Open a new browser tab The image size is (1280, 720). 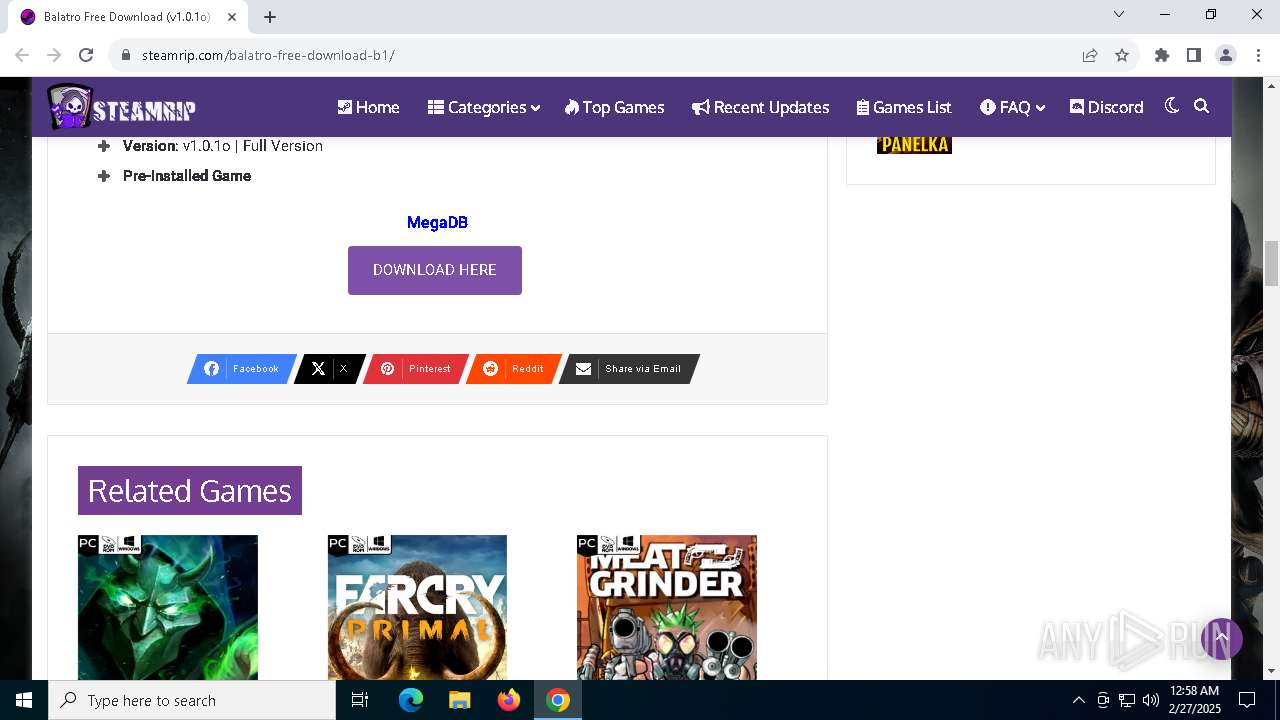pos(270,16)
